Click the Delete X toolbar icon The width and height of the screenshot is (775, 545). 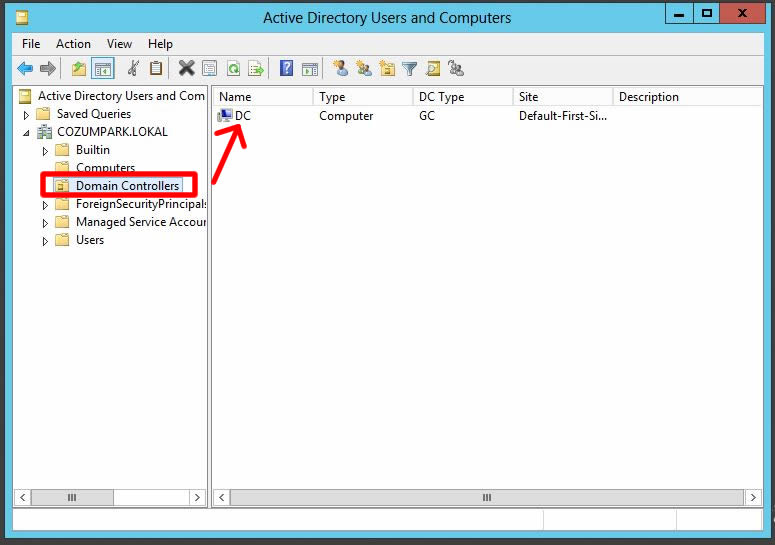click(186, 69)
